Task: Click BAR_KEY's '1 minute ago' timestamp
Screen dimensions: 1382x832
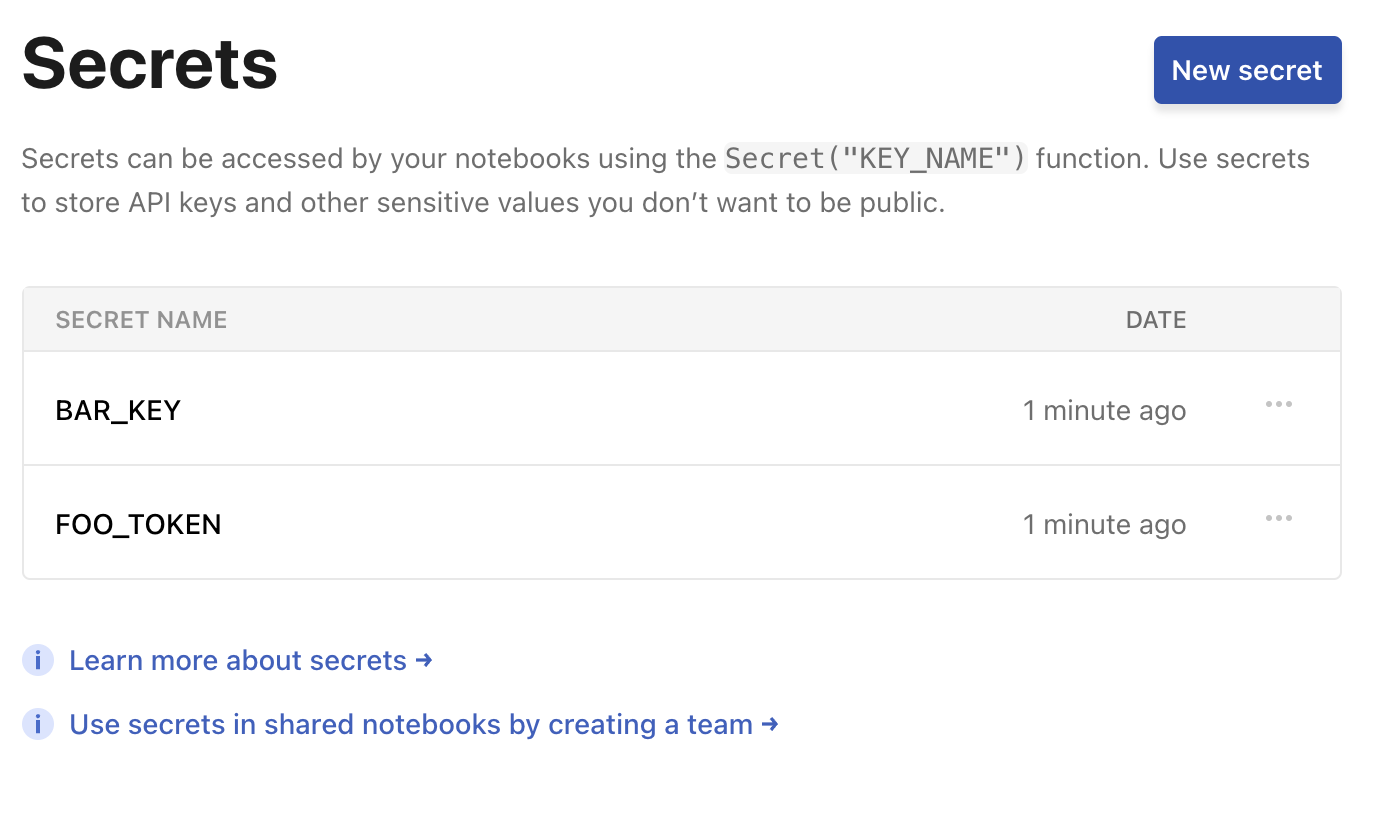Action: click(x=1104, y=409)
